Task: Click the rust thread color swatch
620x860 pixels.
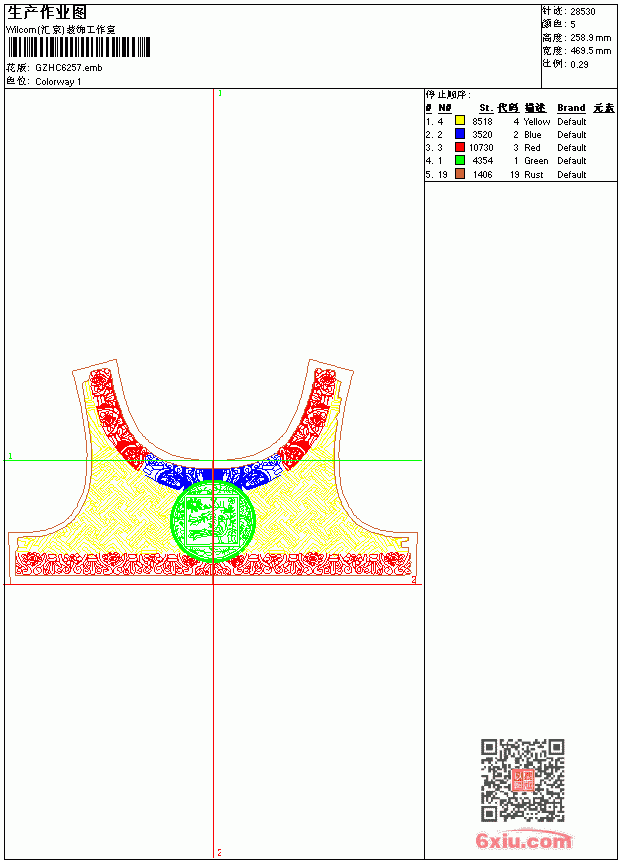Action: pos(460,174)
